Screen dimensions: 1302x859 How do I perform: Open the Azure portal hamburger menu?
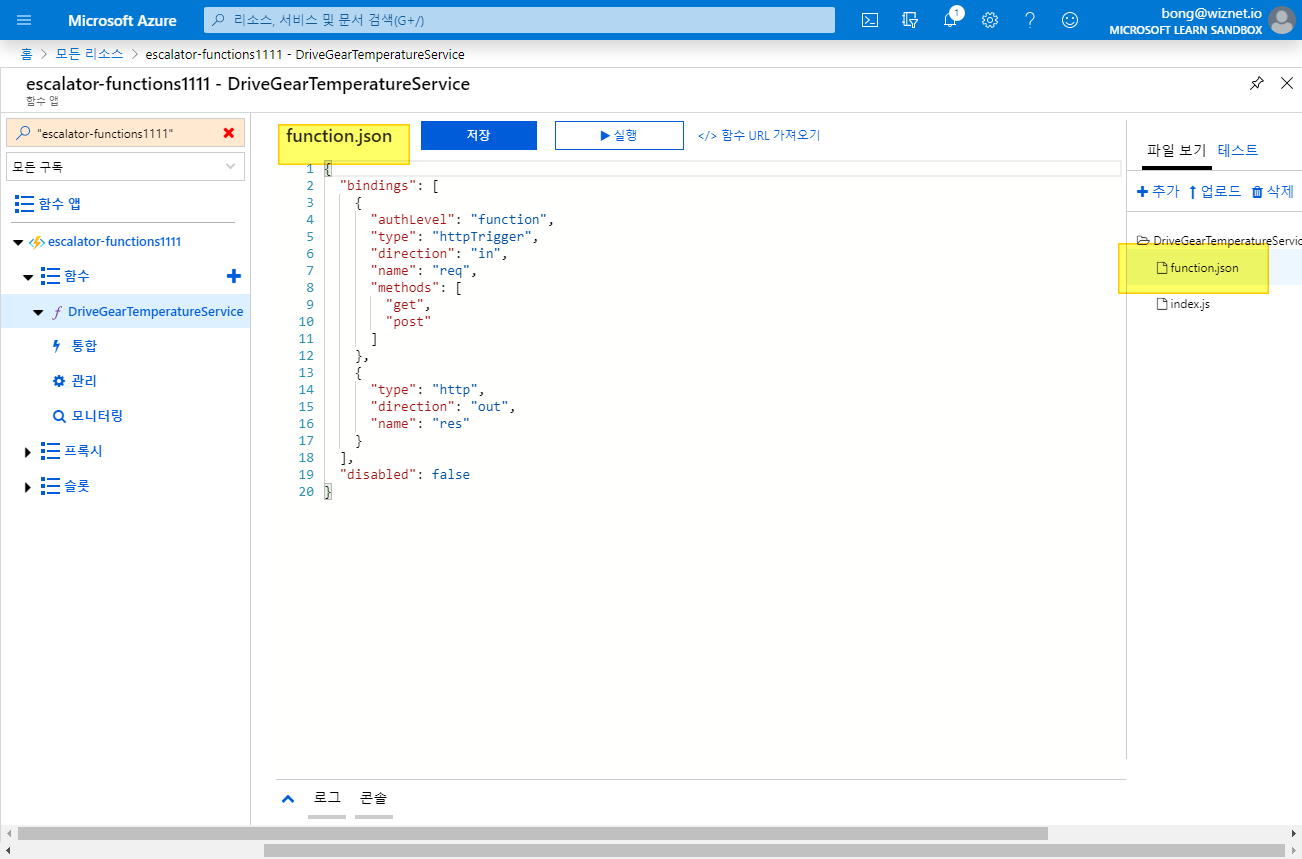pos(24,20)
